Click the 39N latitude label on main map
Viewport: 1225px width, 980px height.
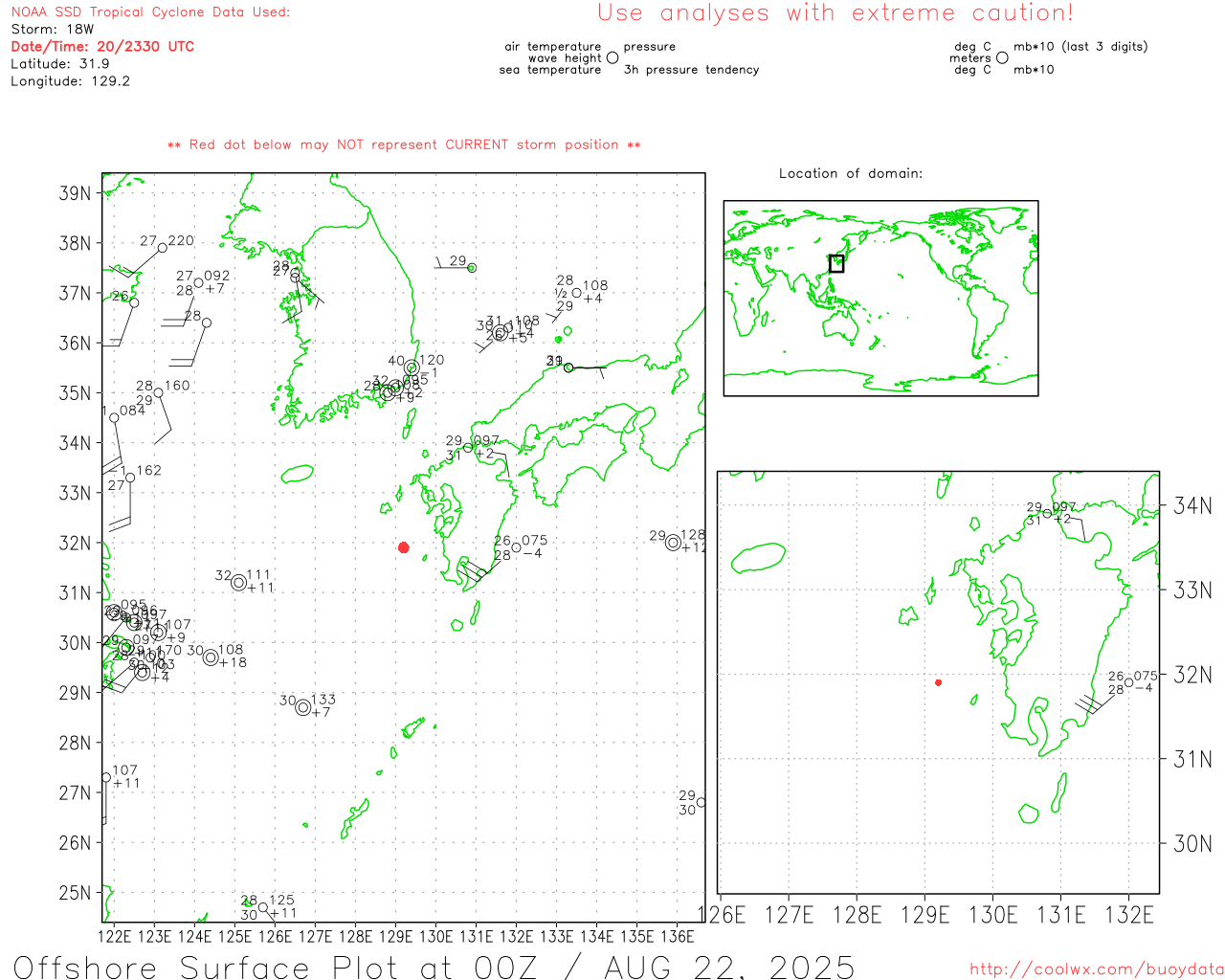click(x=75, y=193)
